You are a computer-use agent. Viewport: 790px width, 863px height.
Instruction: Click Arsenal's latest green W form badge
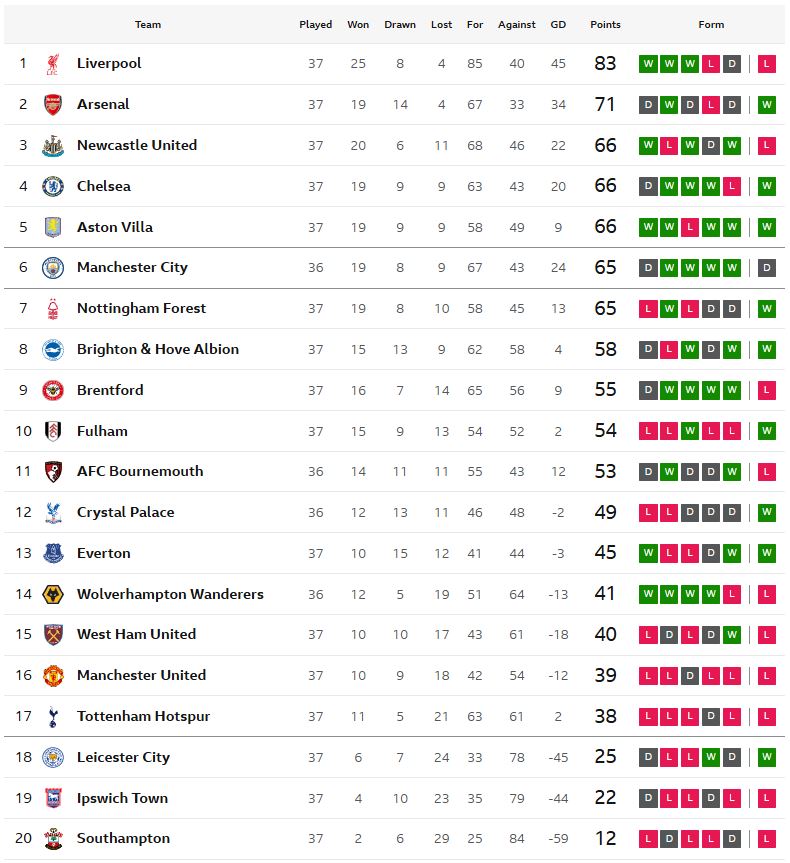(x=766, y=105)
